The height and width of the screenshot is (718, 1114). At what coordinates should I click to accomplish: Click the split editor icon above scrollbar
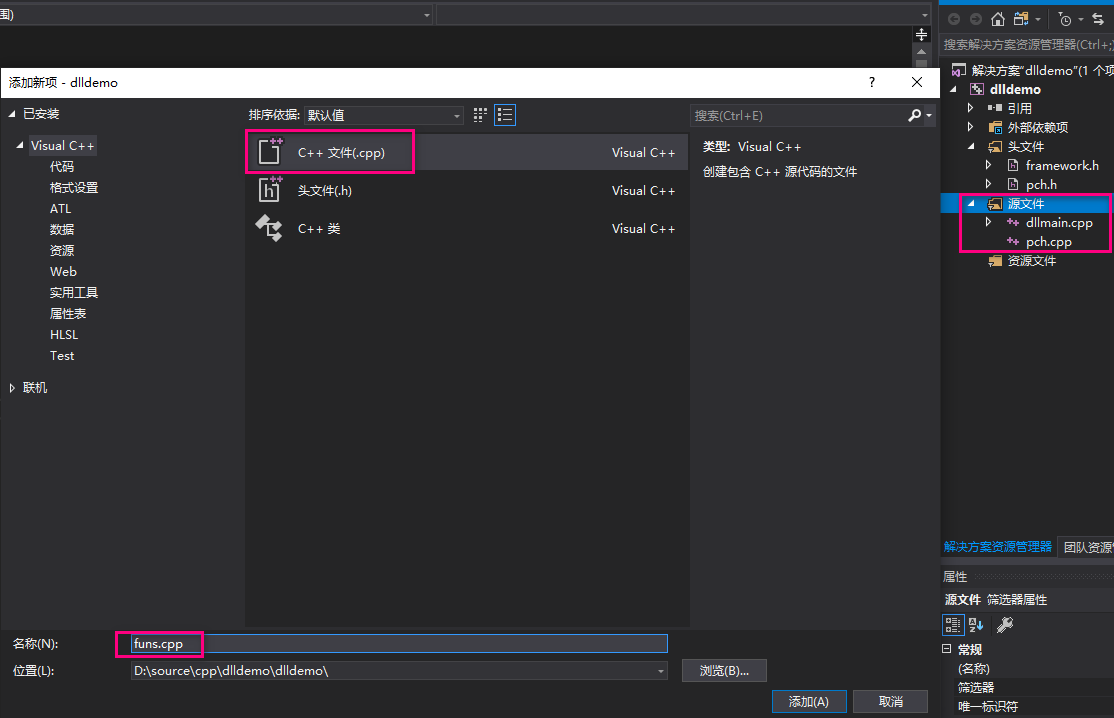pyautogui.click(x=921, y=34)
